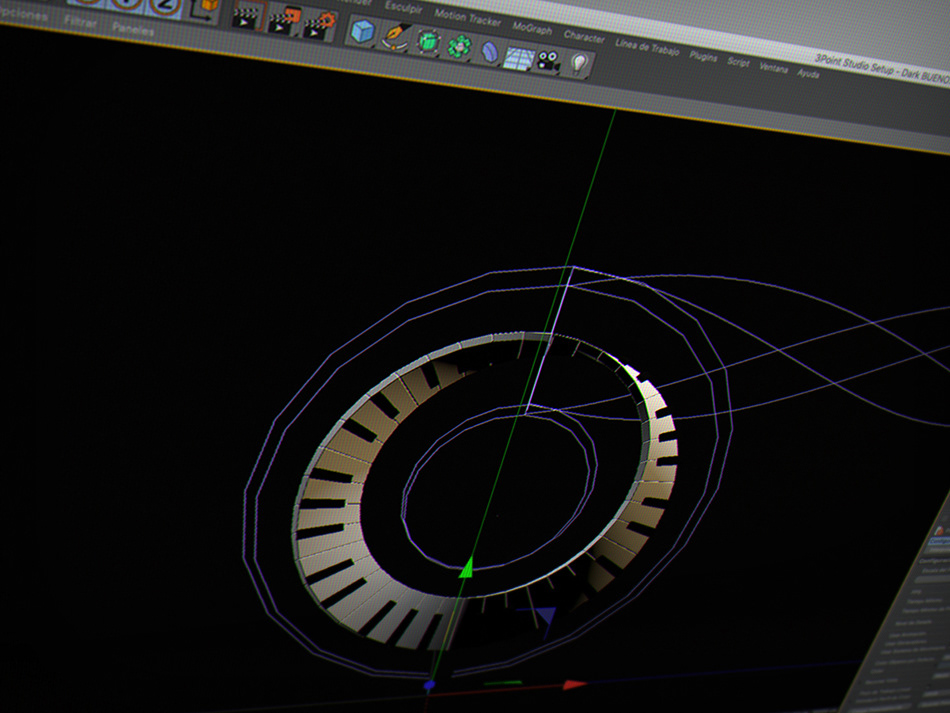Open the viewport Filtrar menu
The height and width of the screenshot is (713, 950).
(x=80, y=22)
